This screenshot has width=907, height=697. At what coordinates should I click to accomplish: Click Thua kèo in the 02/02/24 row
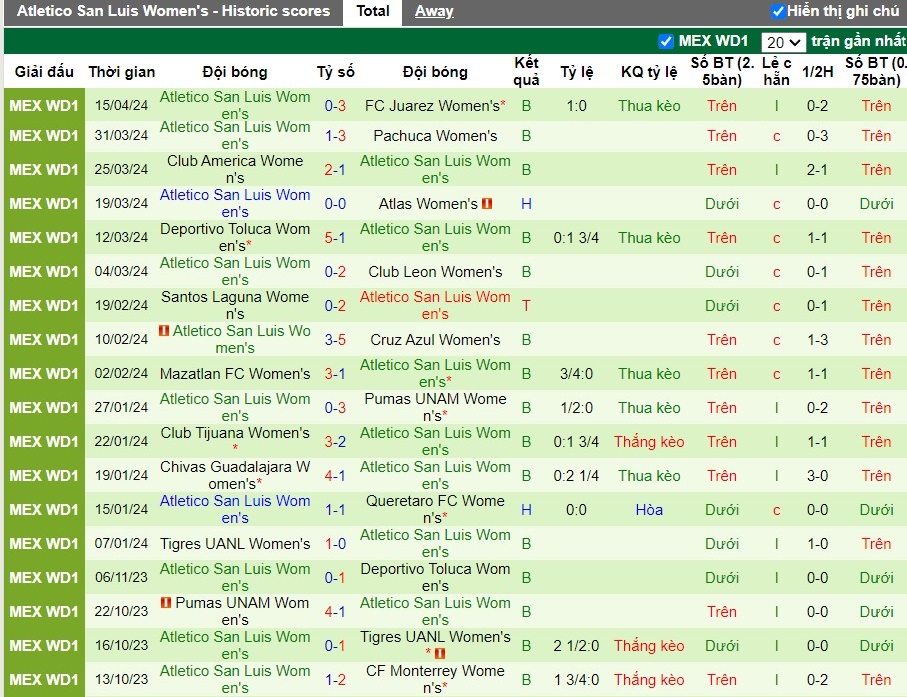coord(649,374)
